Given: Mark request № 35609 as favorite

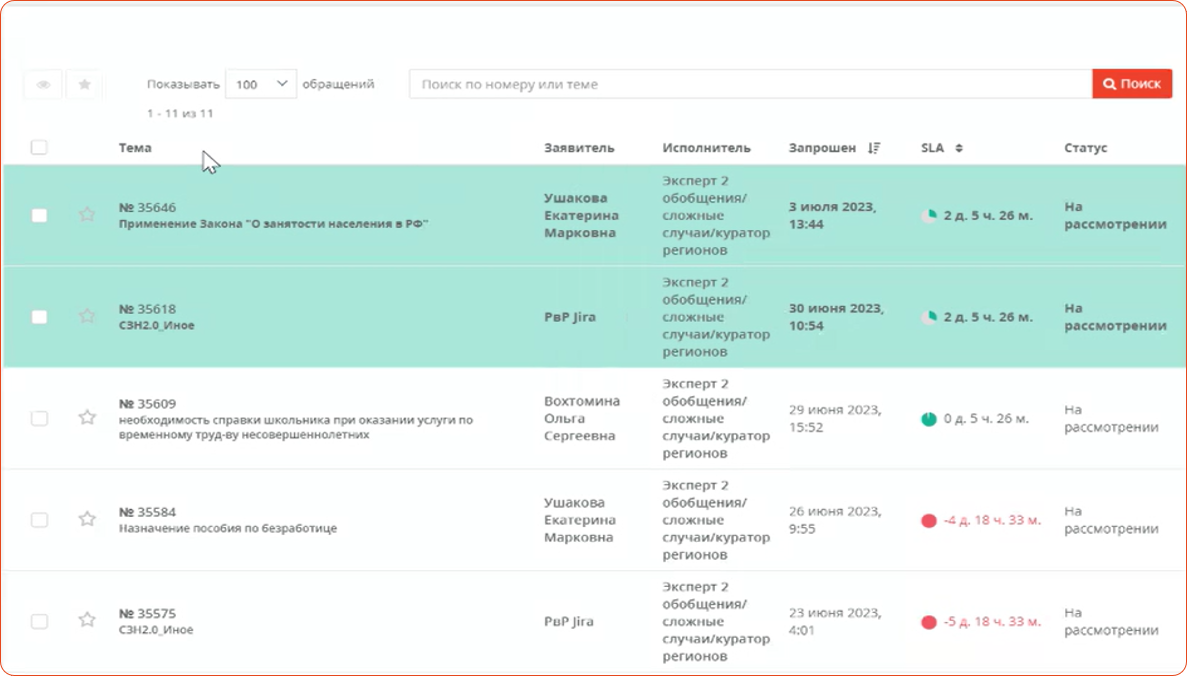Looking at the screenshot, I should point(87,418).
